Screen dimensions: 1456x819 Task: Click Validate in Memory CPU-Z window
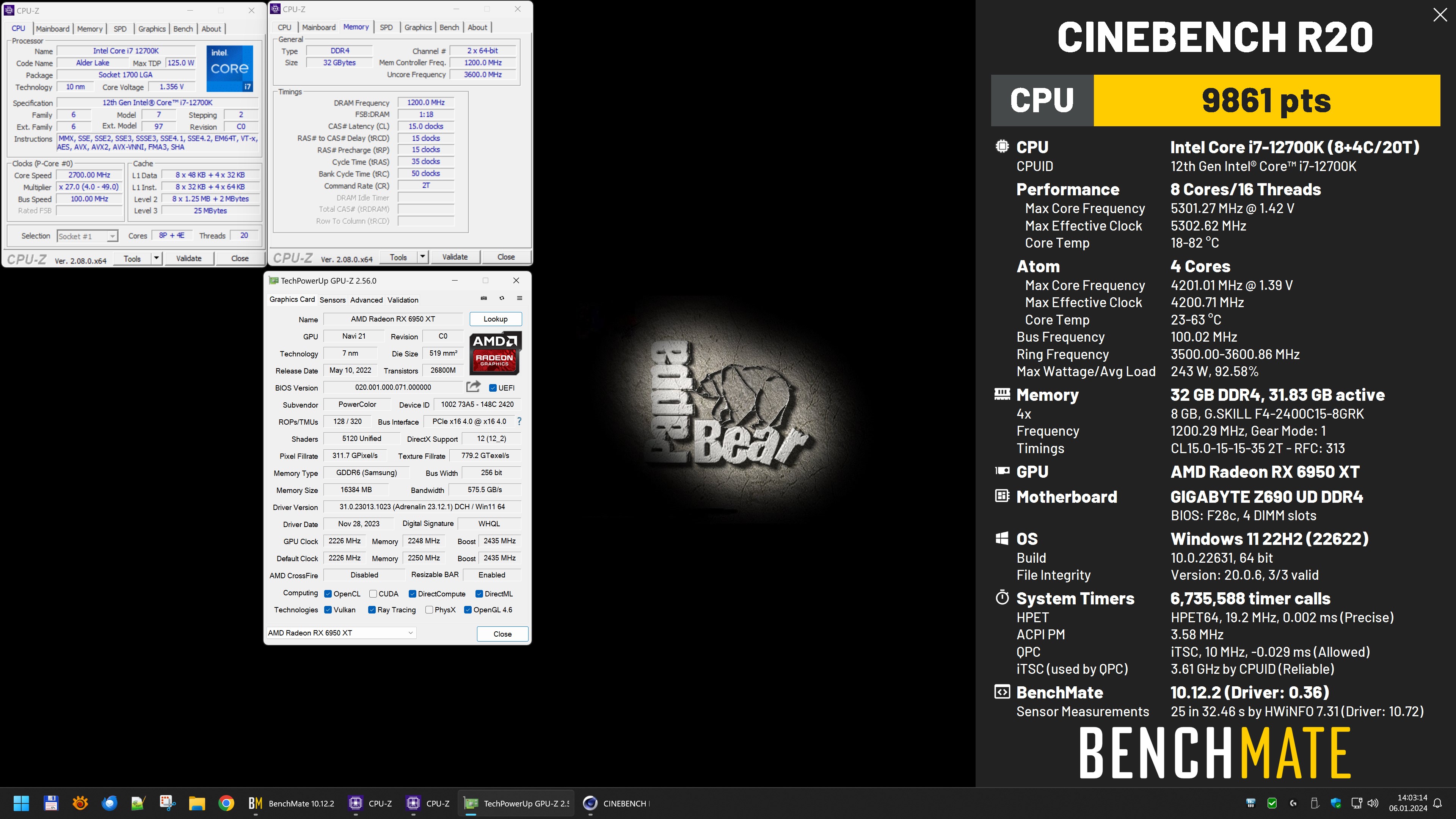455,257
